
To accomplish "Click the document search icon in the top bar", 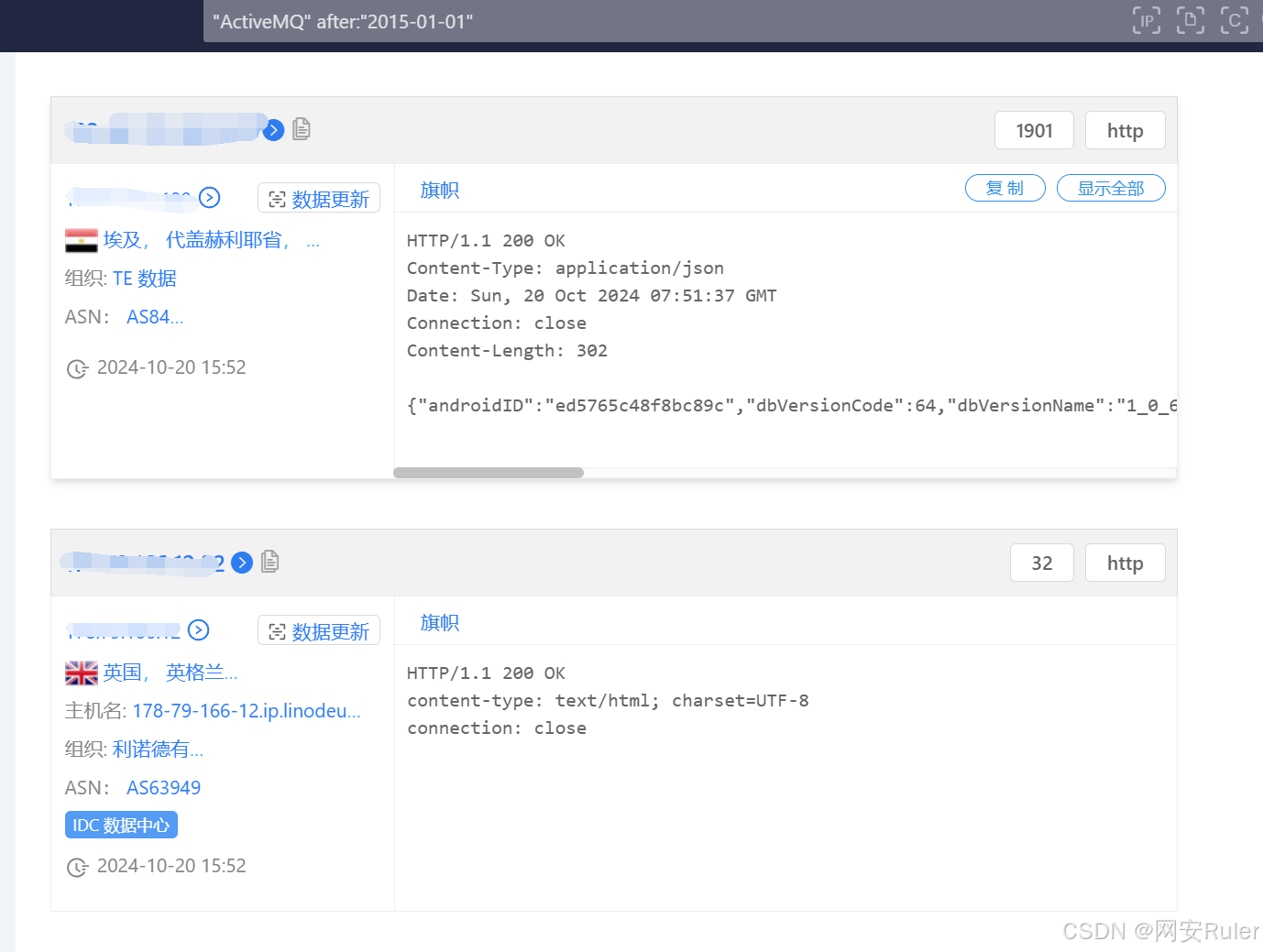I will (1191, 20).
